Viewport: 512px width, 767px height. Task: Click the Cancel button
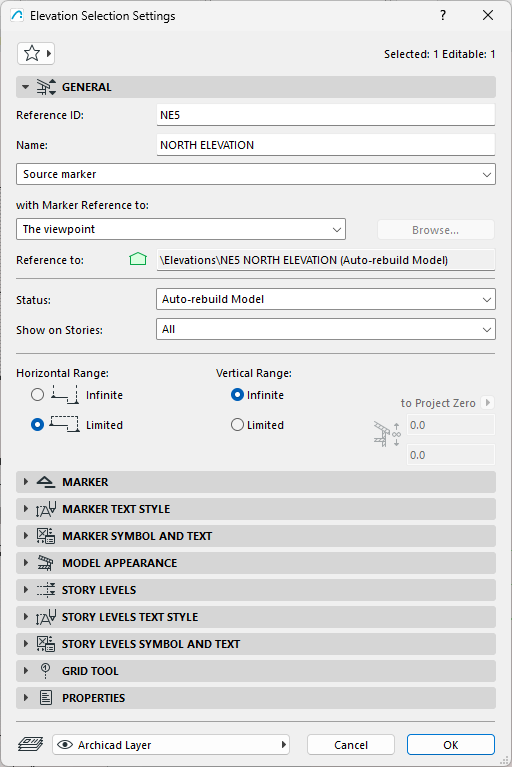[351, 745]
